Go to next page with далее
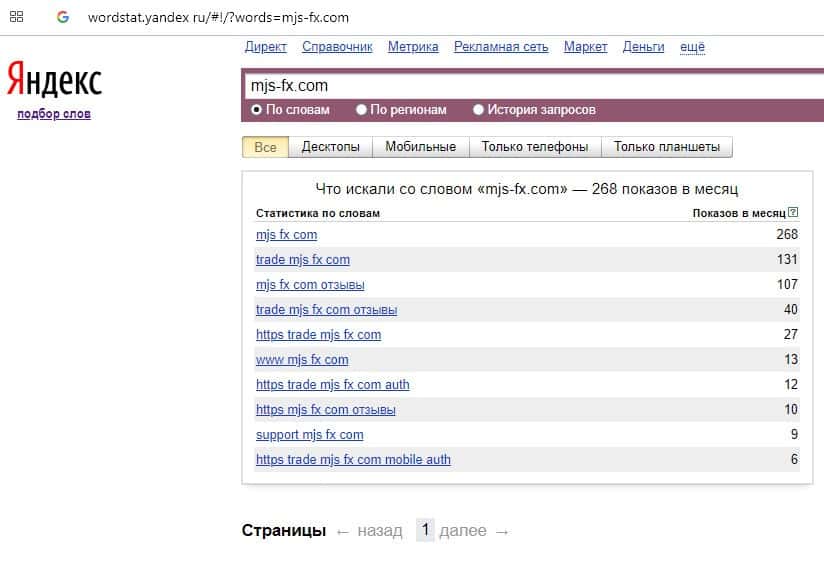Screen dimensions: 824x579 point(474,531)
